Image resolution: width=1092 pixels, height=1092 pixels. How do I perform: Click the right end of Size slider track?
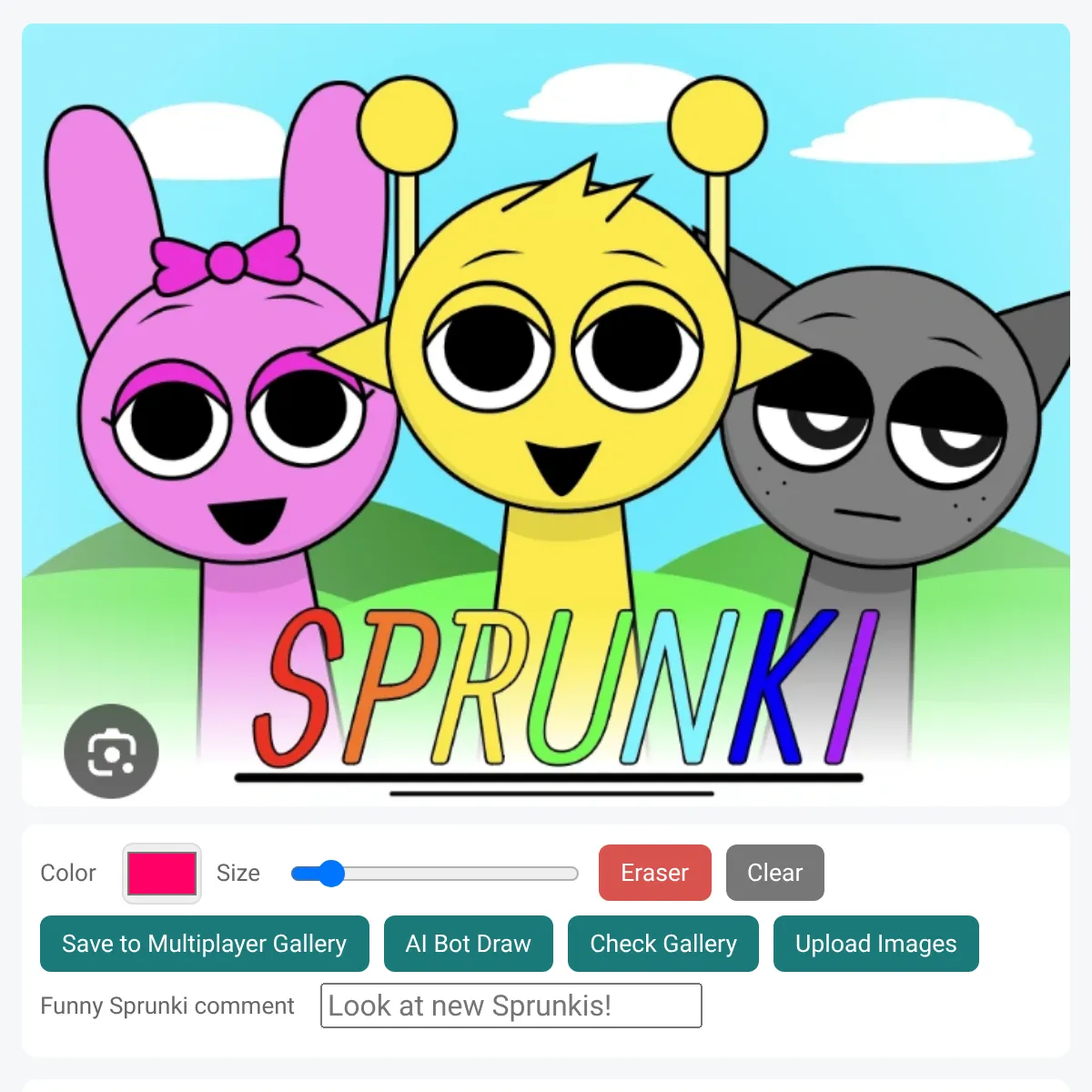coord(571,874)
